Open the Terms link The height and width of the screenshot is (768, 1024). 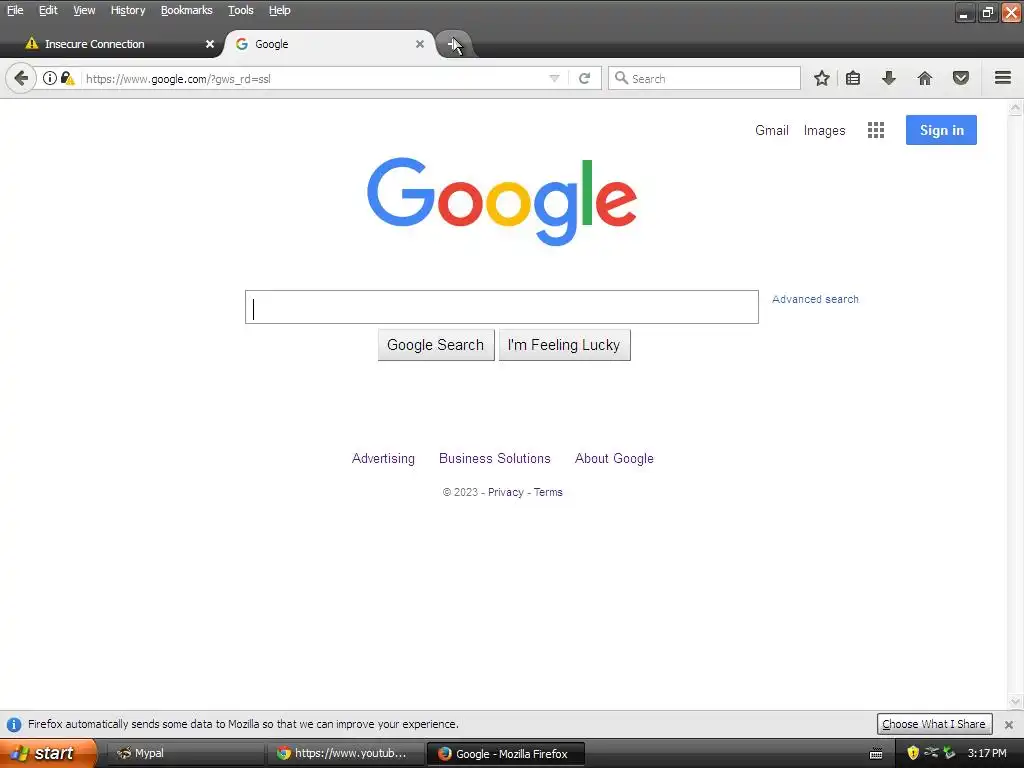coord(548,492)
